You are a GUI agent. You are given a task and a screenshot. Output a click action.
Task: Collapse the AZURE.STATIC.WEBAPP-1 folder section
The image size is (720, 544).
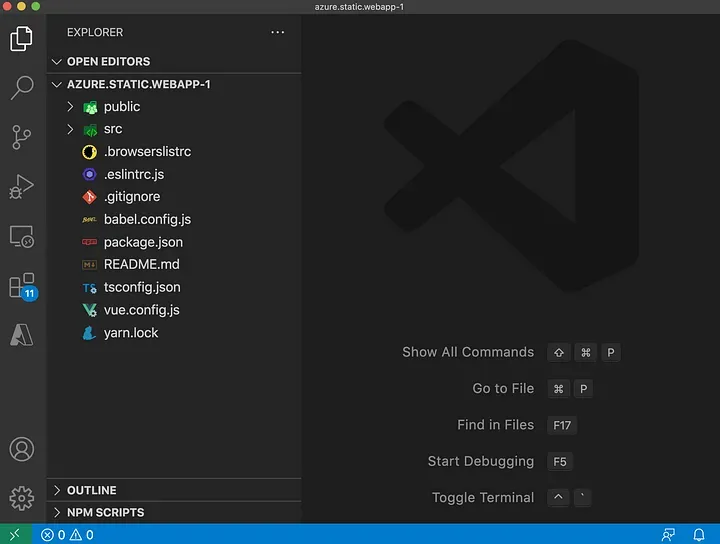click(56, 84)
